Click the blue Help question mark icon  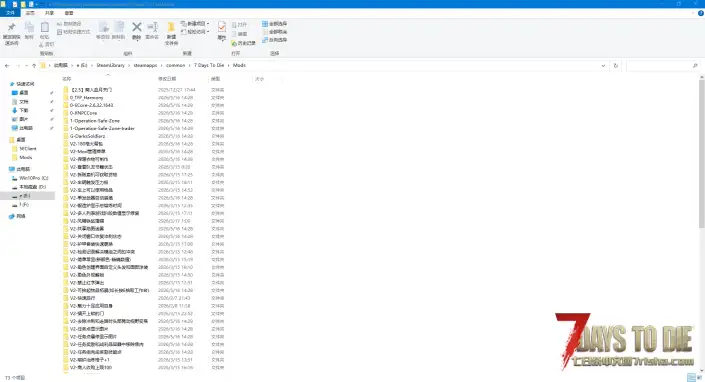[701, 13]
